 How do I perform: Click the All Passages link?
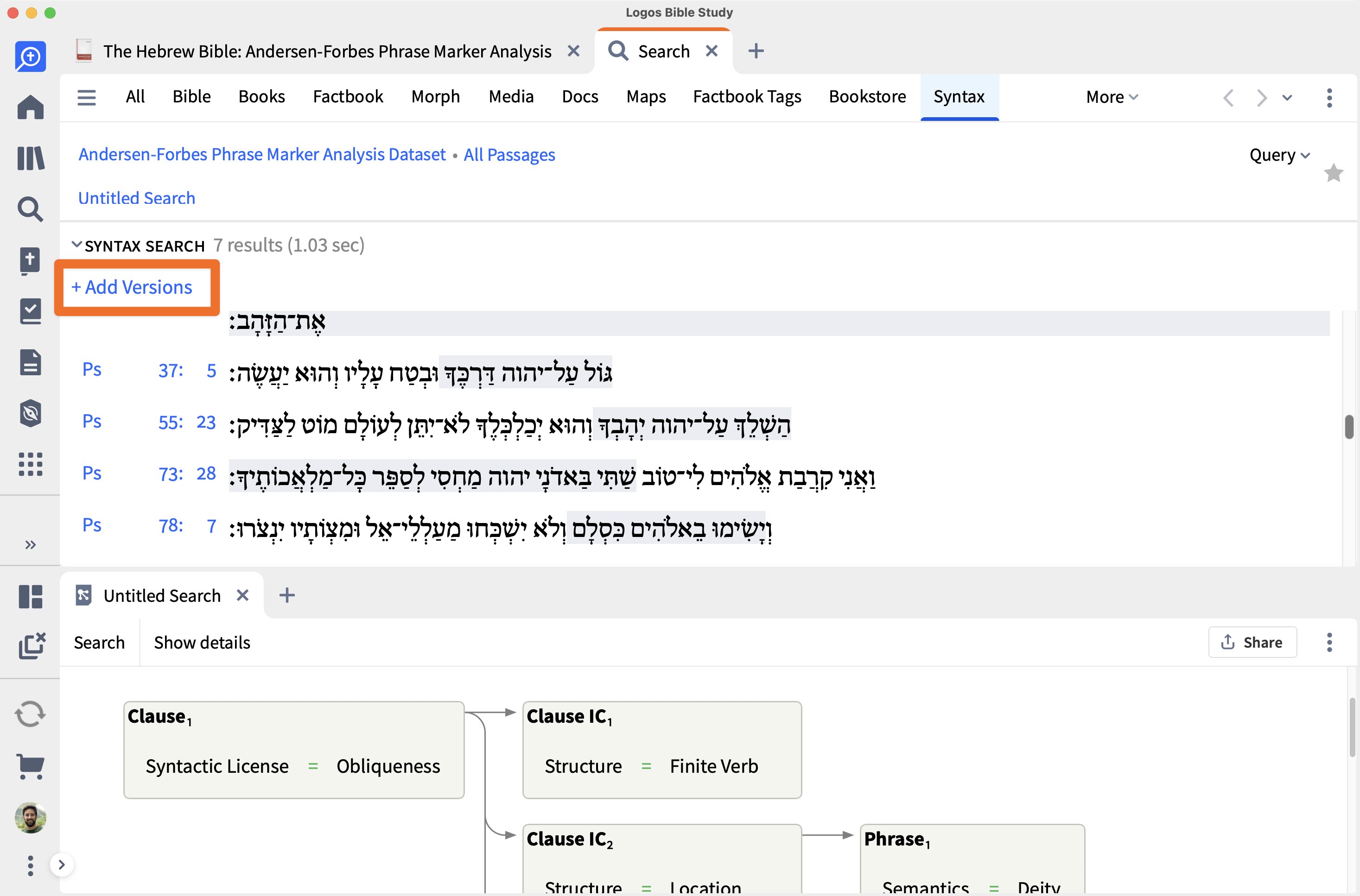pyautogui.click(x=509, y=155)
